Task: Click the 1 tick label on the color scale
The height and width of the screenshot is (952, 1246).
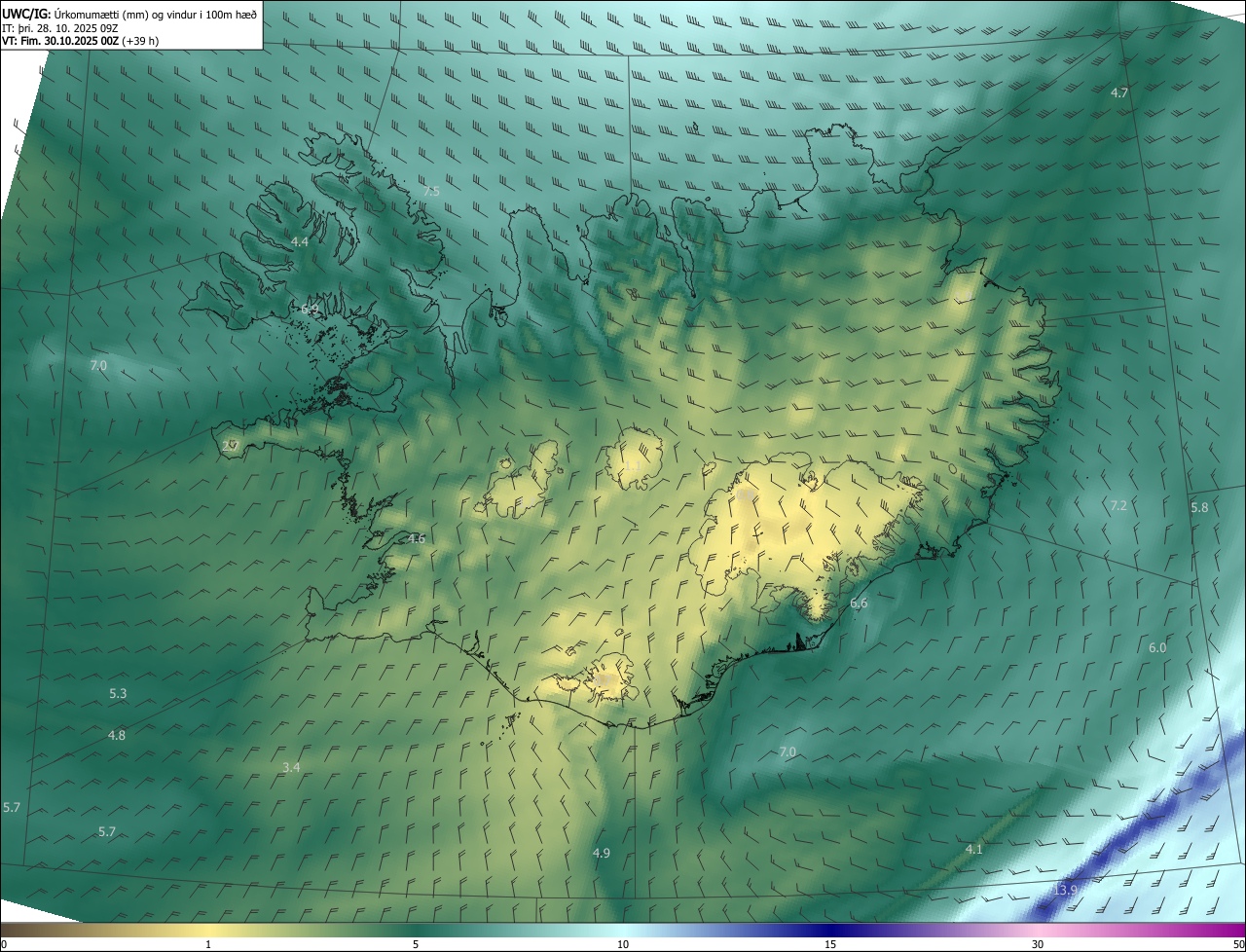Action: click(208, 944)
